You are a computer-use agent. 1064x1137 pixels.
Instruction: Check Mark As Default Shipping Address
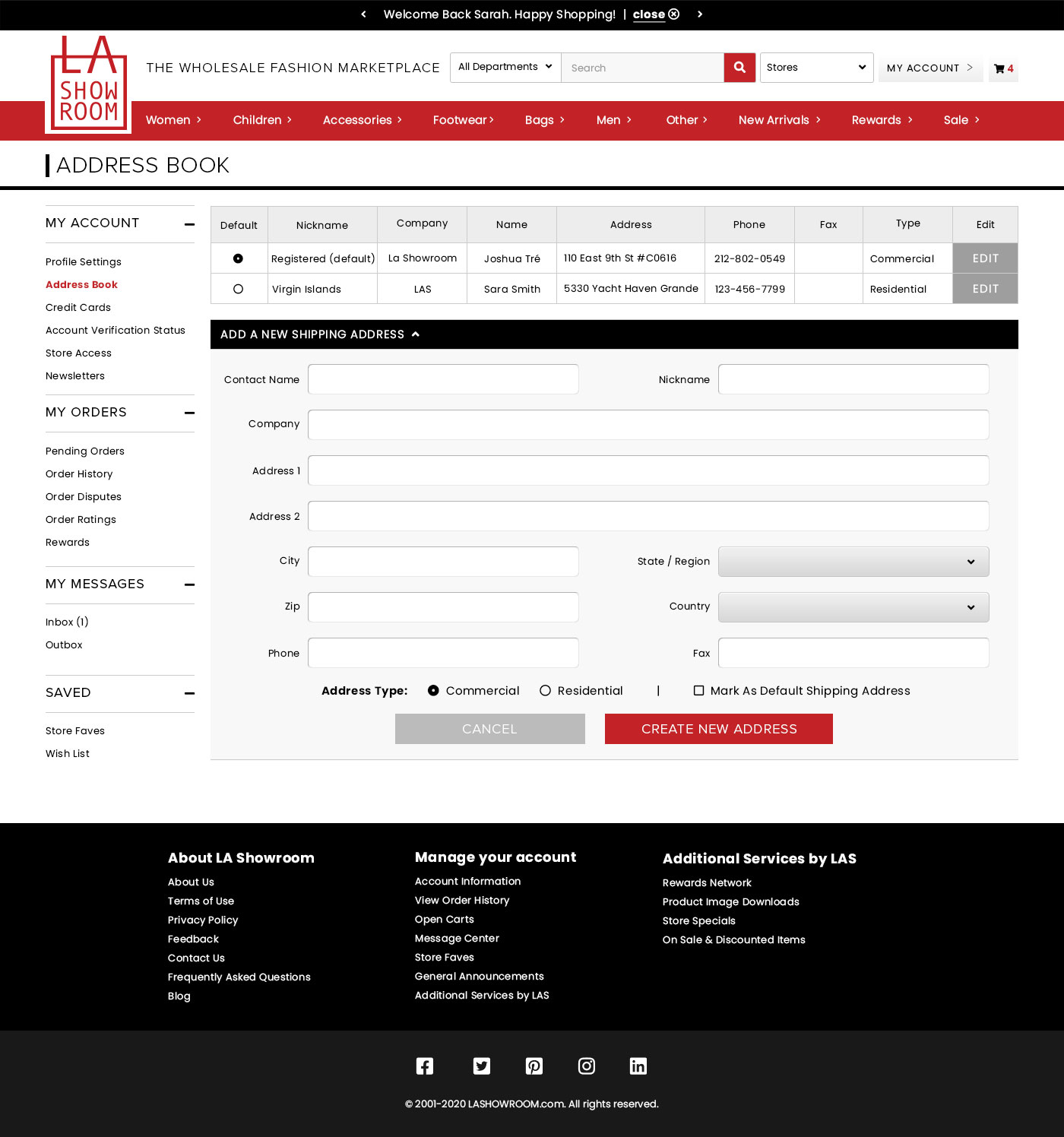click(698, 691)
